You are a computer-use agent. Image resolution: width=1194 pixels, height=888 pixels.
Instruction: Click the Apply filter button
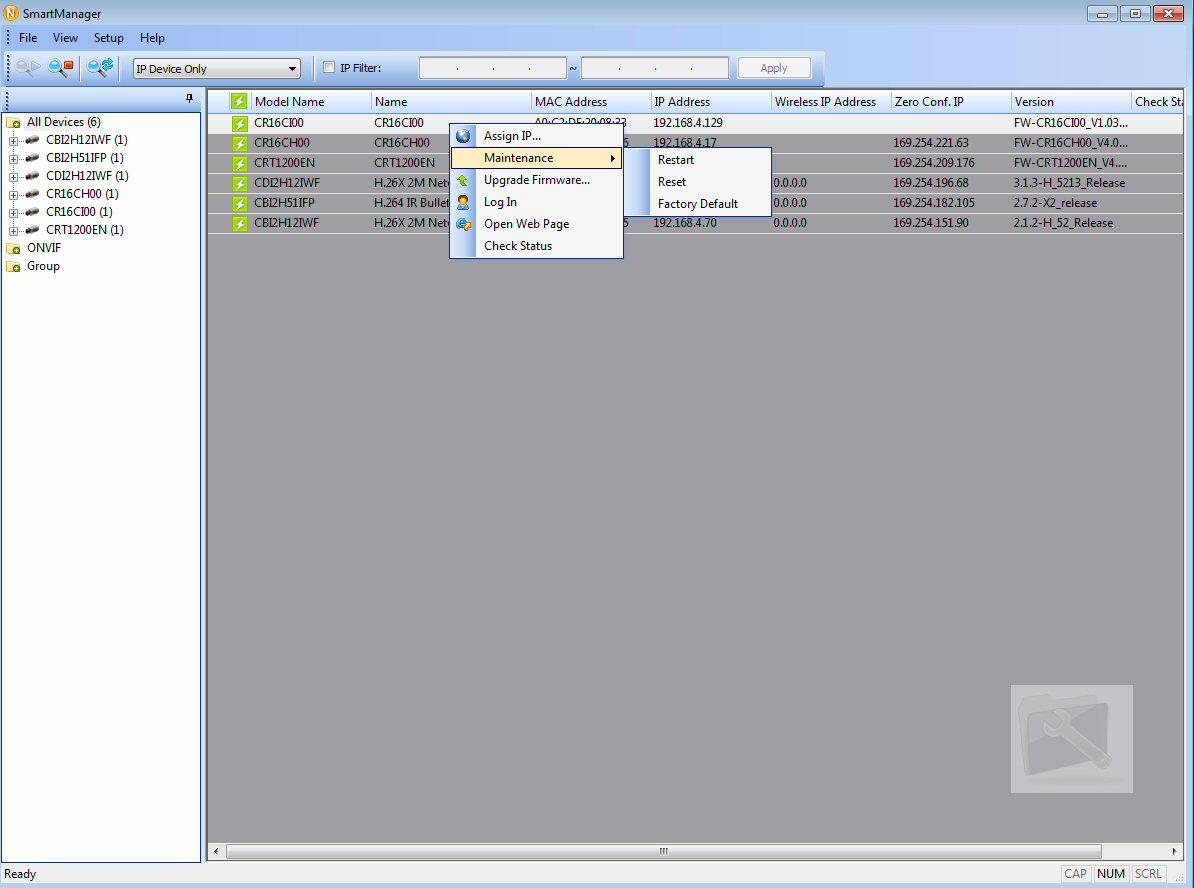(774, 68)
